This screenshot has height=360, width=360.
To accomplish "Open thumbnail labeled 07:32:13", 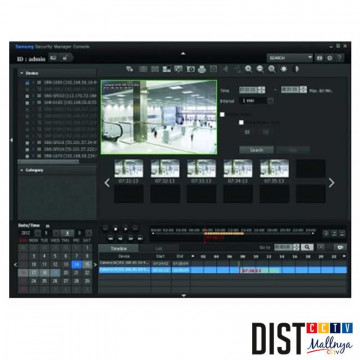I will tap(165, 168).
